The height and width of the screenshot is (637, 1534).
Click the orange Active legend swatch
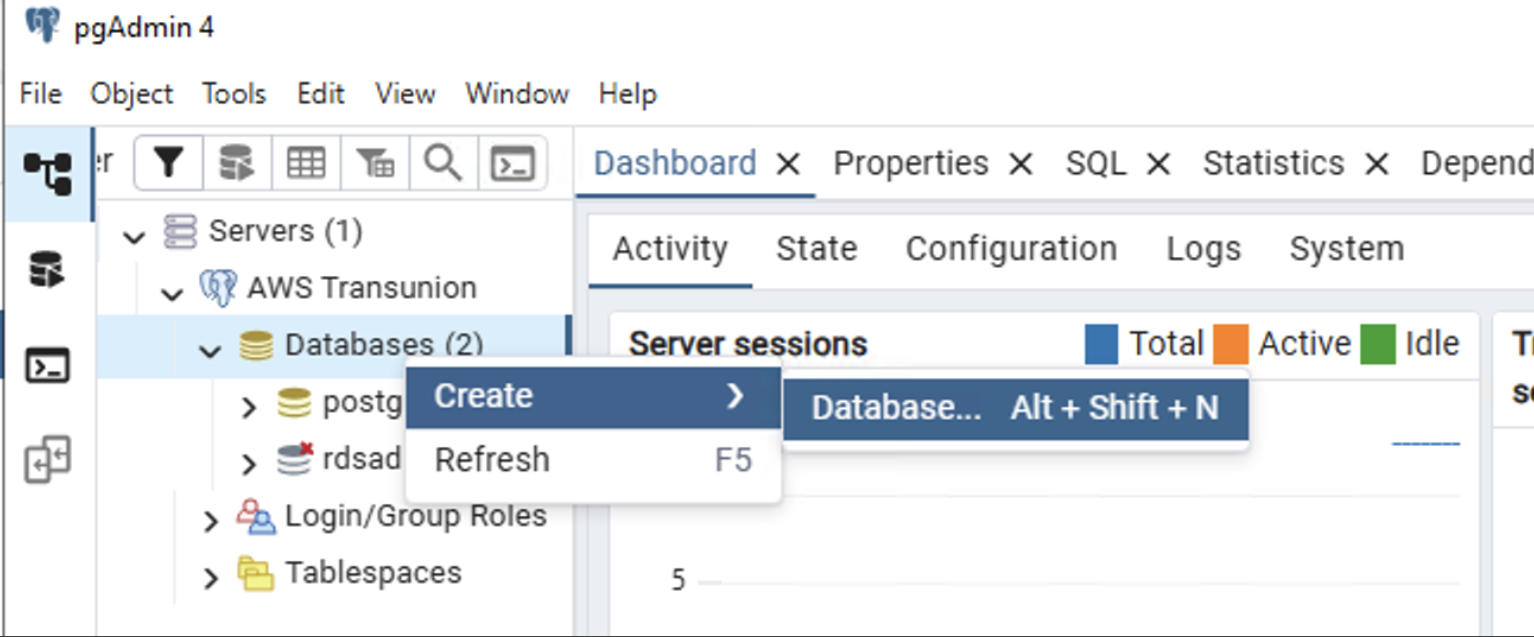1231,344
